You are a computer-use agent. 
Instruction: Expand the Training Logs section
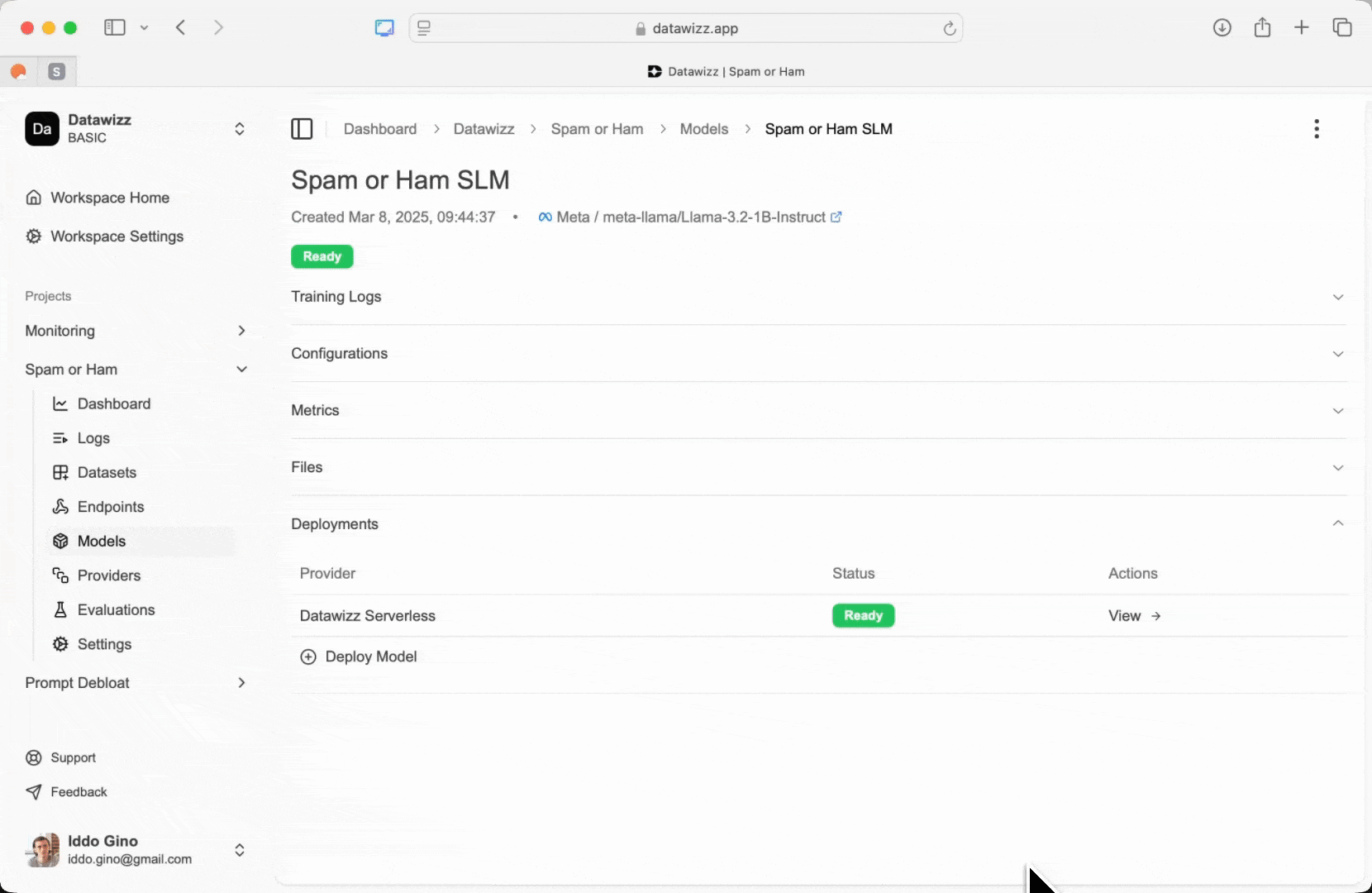pyautogui.click(x=1336, y=297)
